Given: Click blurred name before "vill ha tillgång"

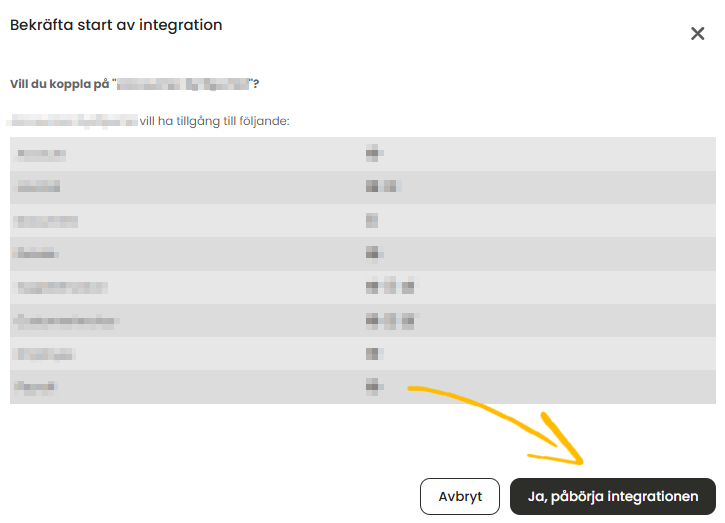Looking at the screenshot, I should [72, 121].
